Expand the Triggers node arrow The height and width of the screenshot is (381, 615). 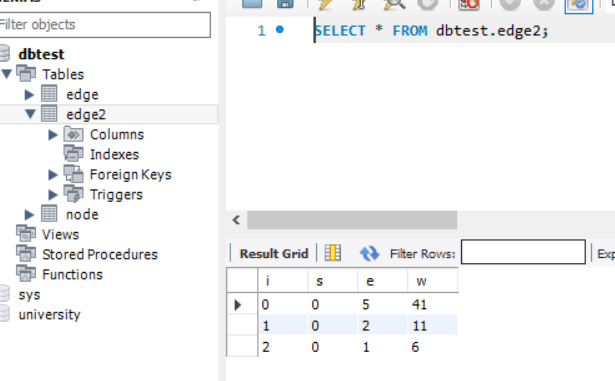pyautogui.click(x=53, y=195)
